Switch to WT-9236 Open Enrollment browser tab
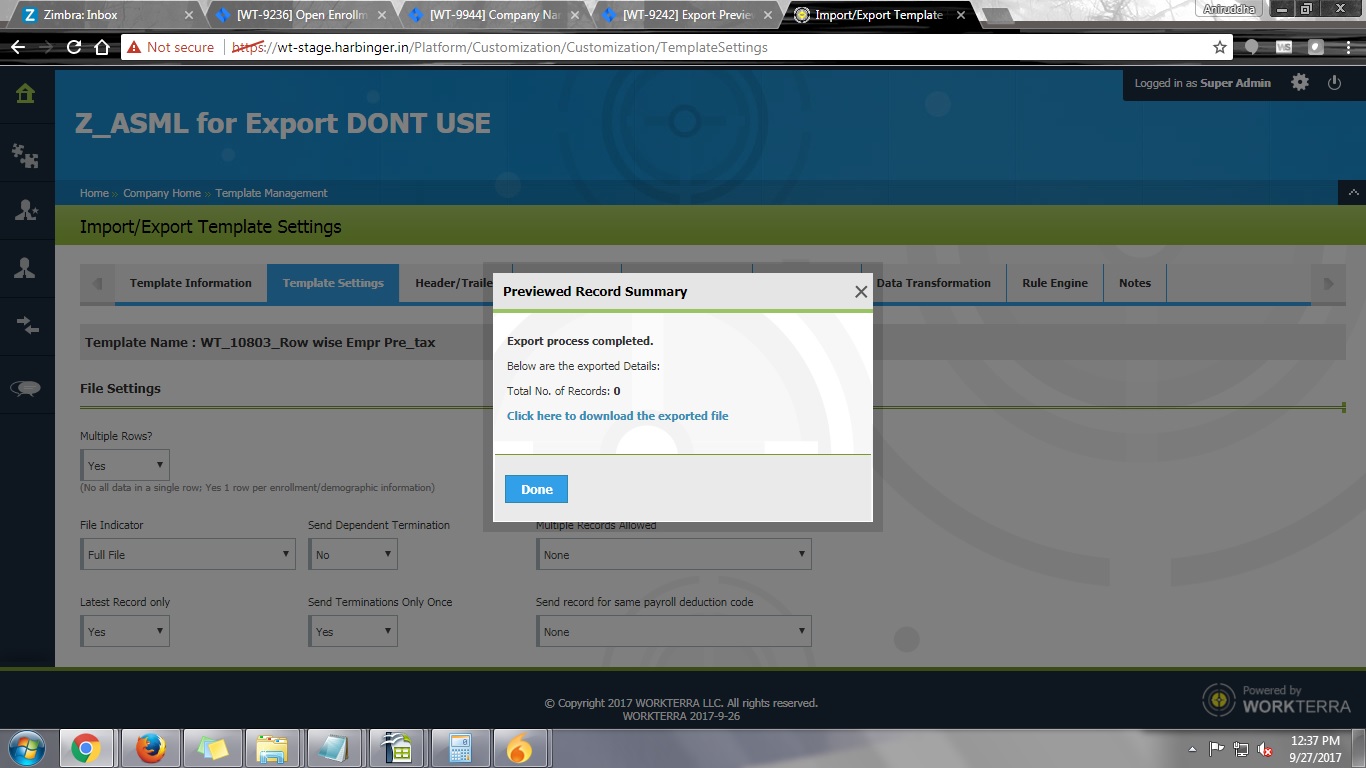Screen dimensions: 1366x768 click(300, 15)
